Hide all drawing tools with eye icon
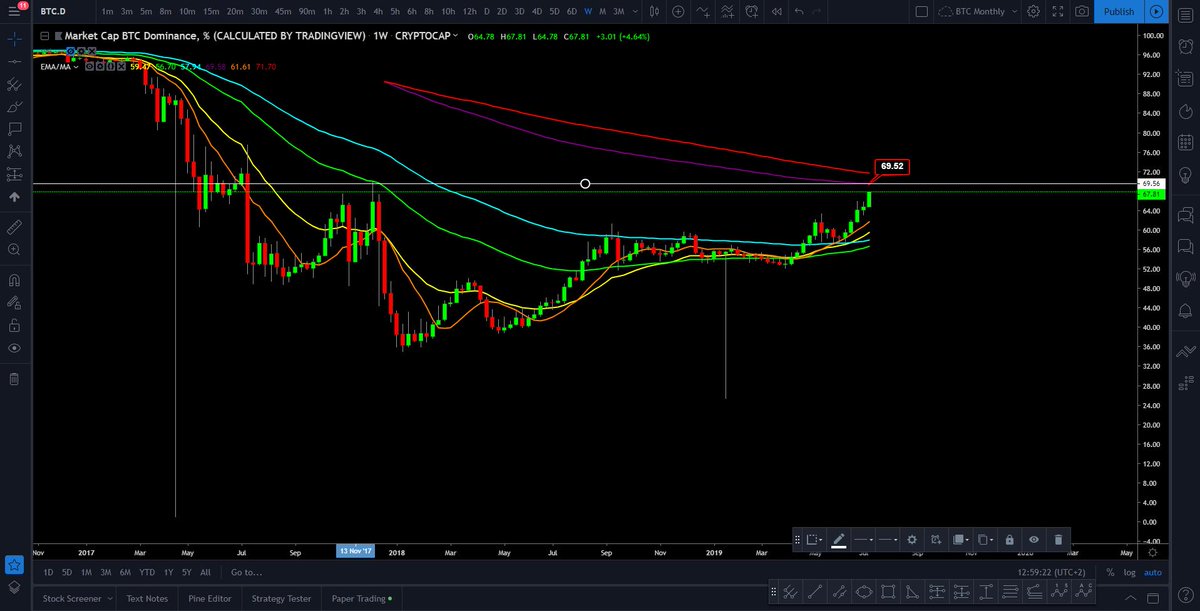The image size is (1200, 611). [x=14, y=348]
